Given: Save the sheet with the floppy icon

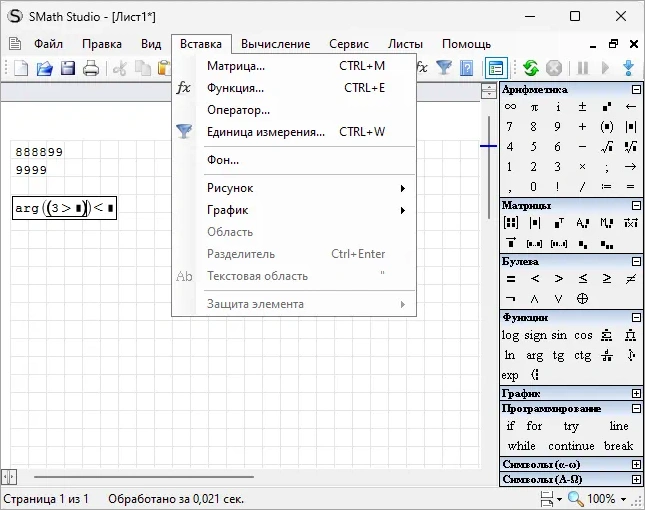Looking at the screenshot, I should click(68, 68).
